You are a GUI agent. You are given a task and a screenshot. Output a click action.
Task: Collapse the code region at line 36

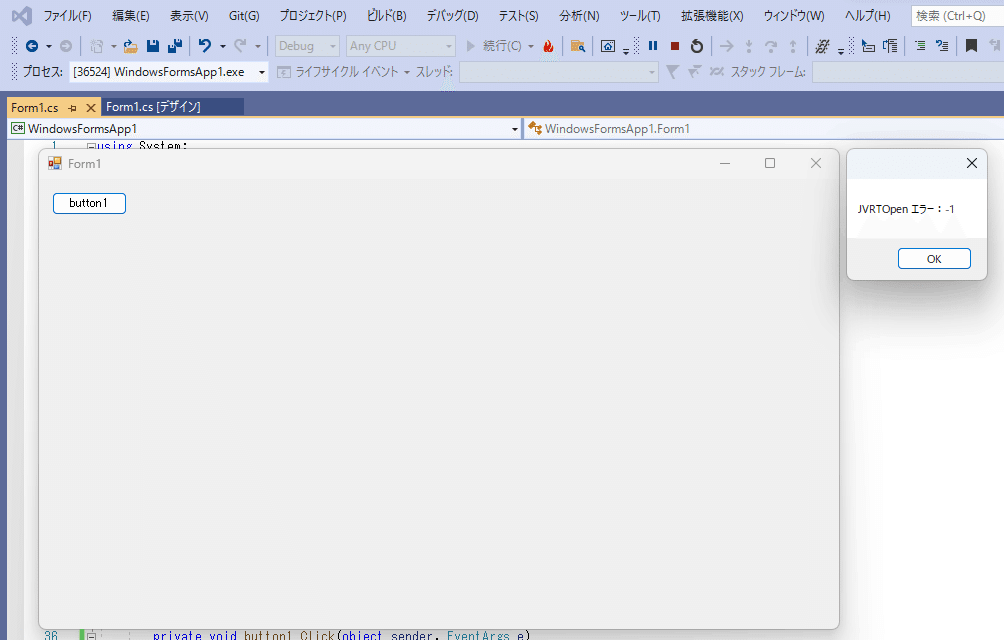click(x=91, y=636)
